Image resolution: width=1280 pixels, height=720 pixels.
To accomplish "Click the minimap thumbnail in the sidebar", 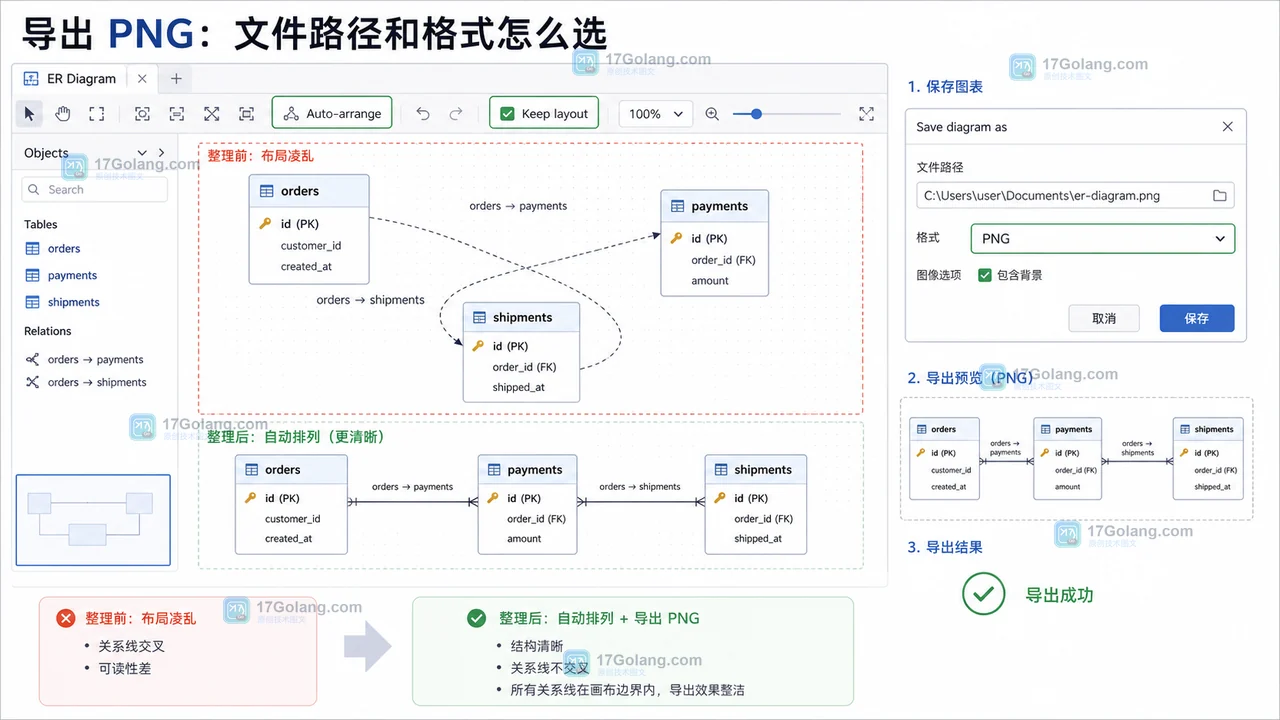I will click(x=93, y=520).
